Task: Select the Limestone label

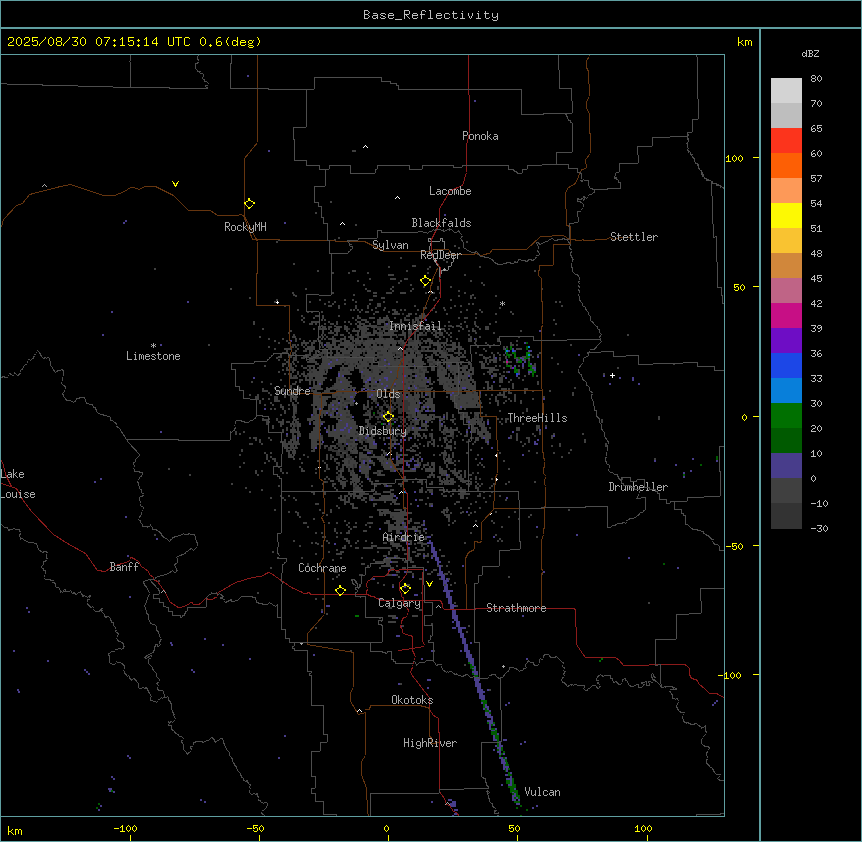Action: point(153,356)
